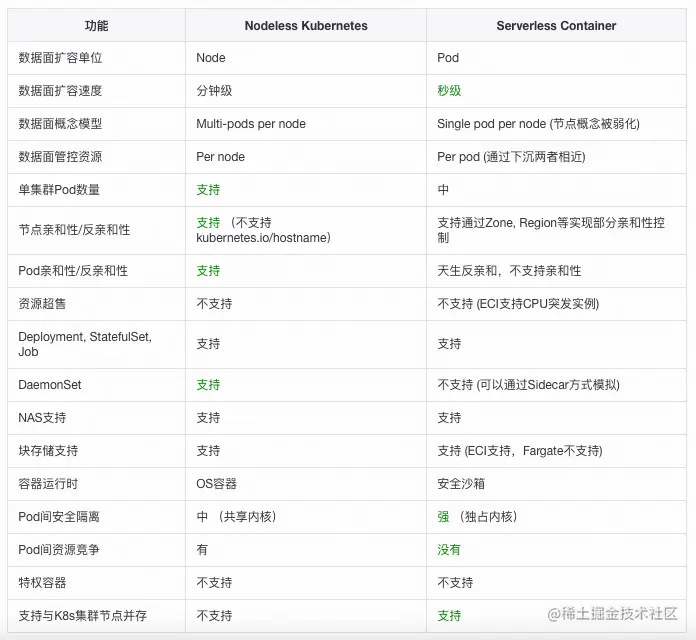Select the Pod间安全隔离 row label
Image resolution: width=696 pixels, height=640 pixels.
[x=59, y=517]
